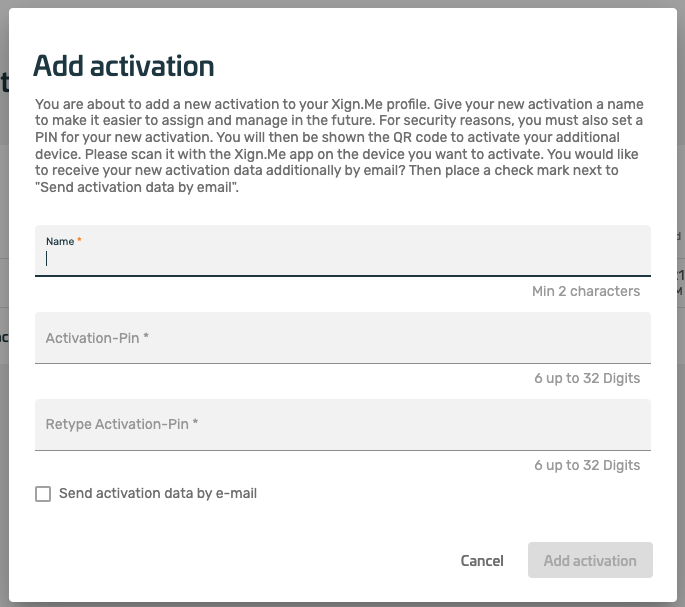
Task: Click the 'Add activation' dialog heading
Action: tap(124, 66)
